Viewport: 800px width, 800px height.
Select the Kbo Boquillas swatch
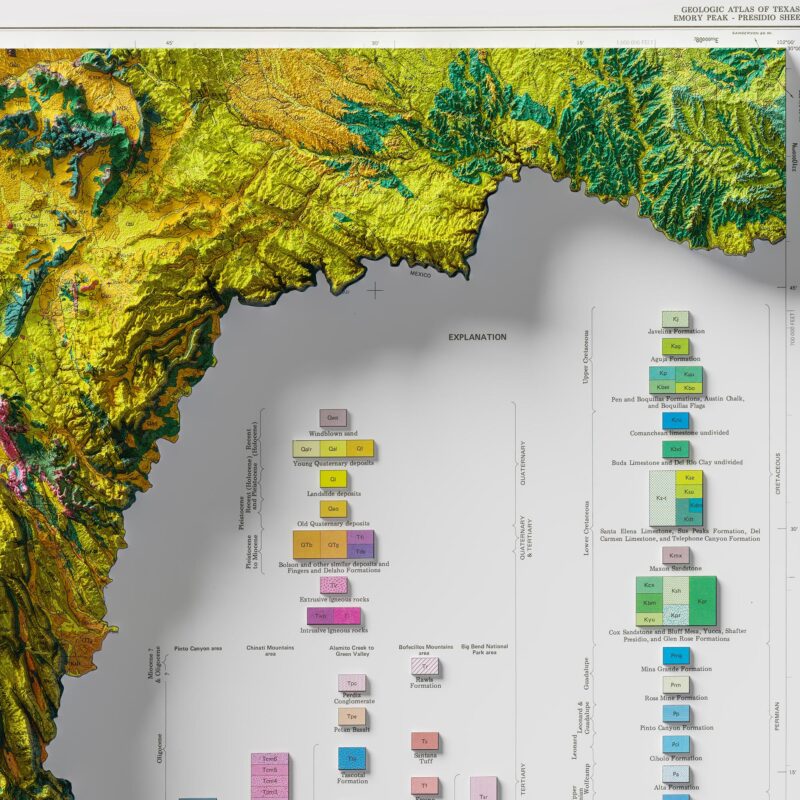pos(689,388)
